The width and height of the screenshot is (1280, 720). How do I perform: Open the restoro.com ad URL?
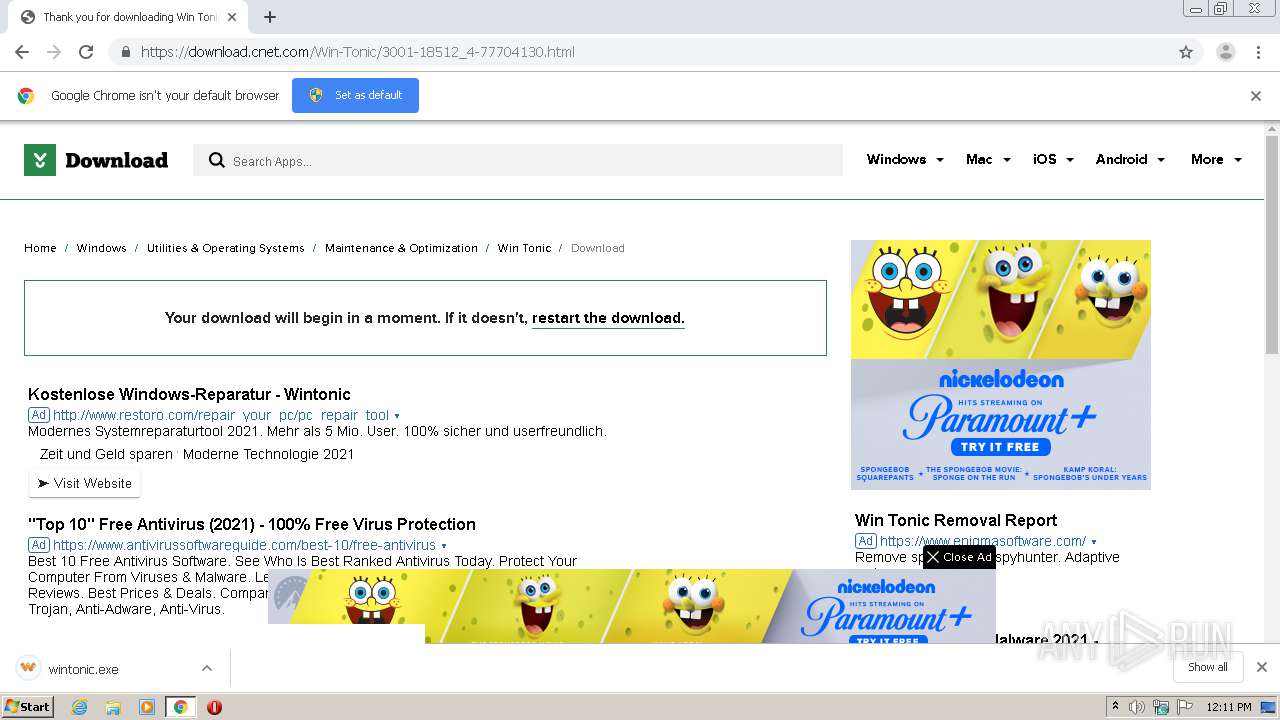221,416
